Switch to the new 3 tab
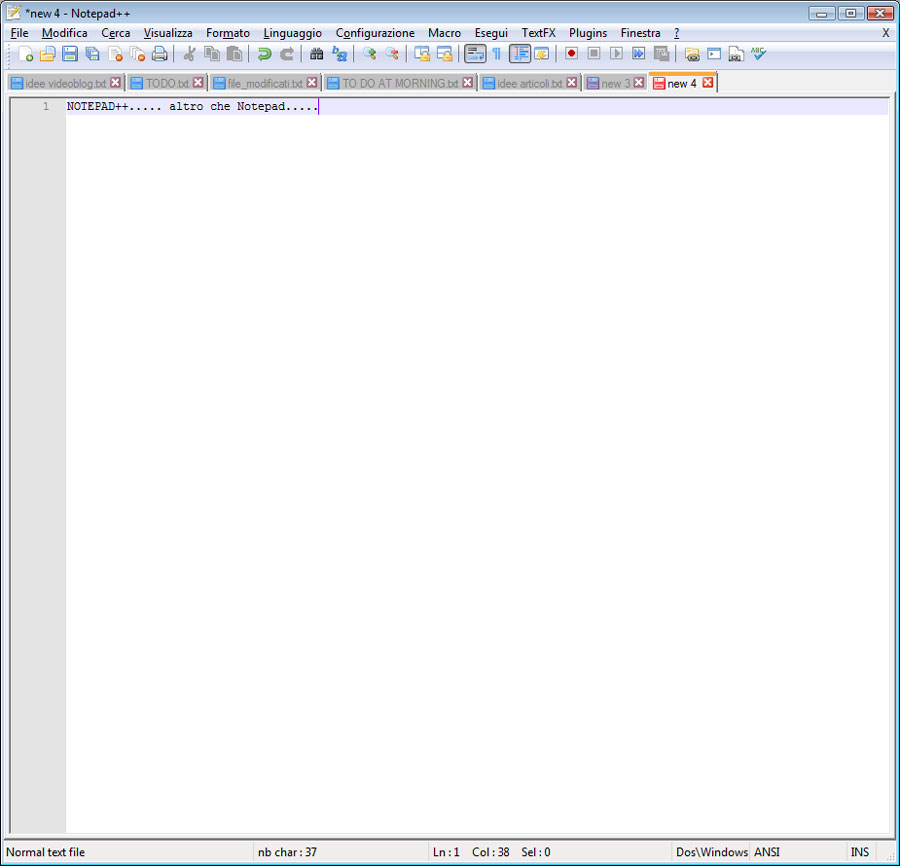This screenshot has height=866, width=900. coord(615,83)
